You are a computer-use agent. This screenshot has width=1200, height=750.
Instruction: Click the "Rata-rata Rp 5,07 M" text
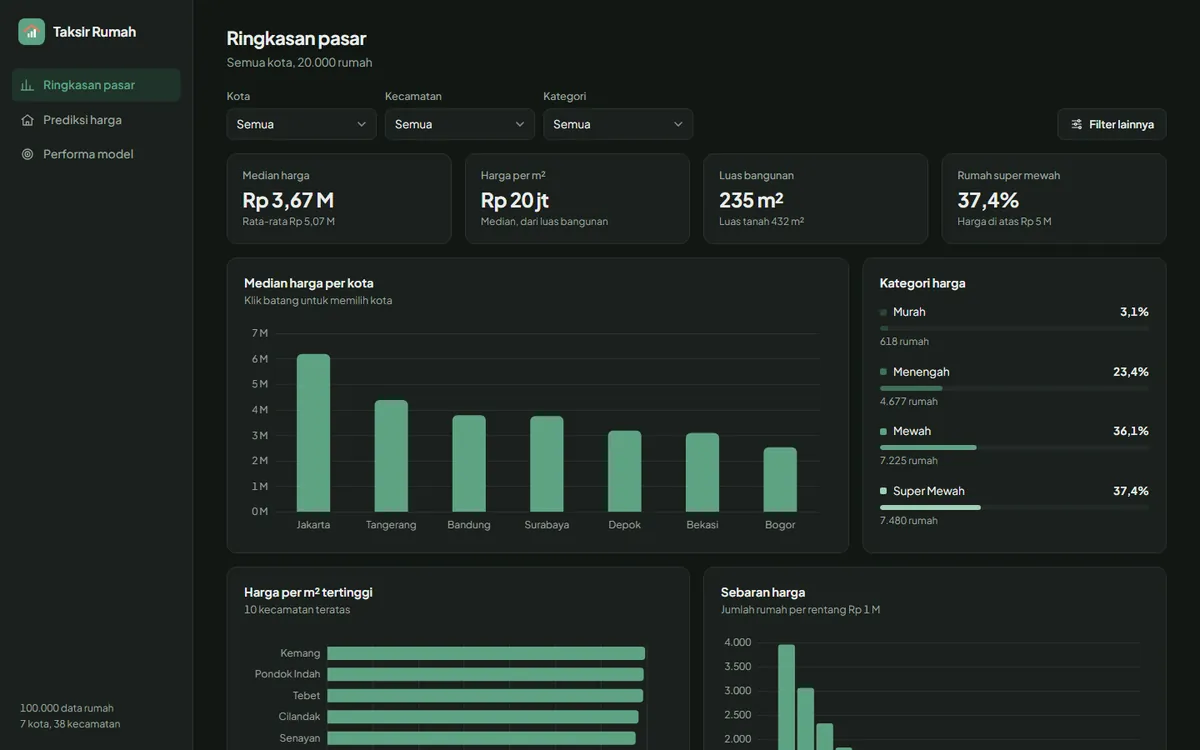pos(289,222)
